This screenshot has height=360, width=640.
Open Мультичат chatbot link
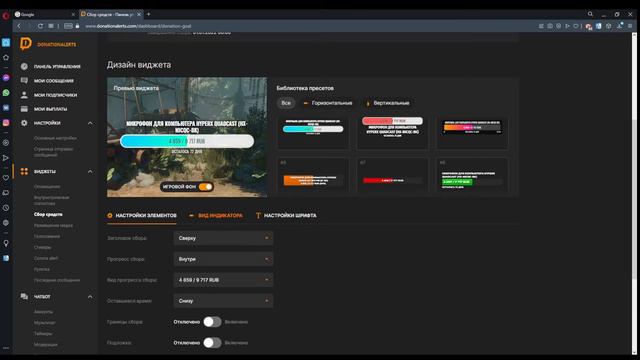click(x=44, y=323)
